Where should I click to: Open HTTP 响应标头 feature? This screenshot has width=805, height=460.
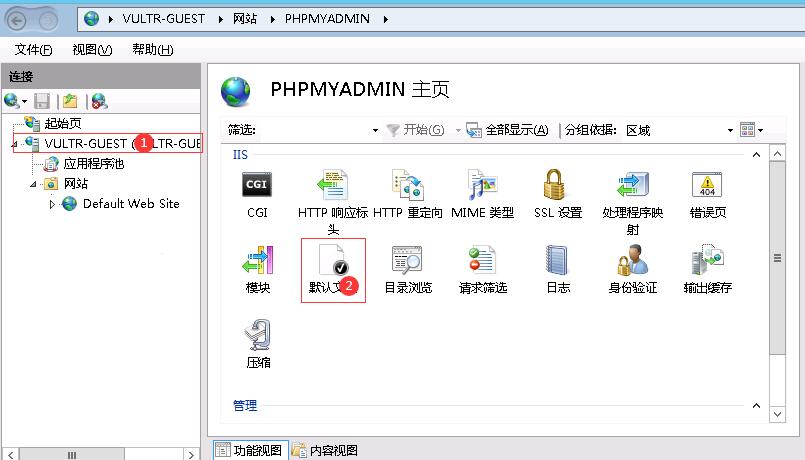tap(333, 185)
